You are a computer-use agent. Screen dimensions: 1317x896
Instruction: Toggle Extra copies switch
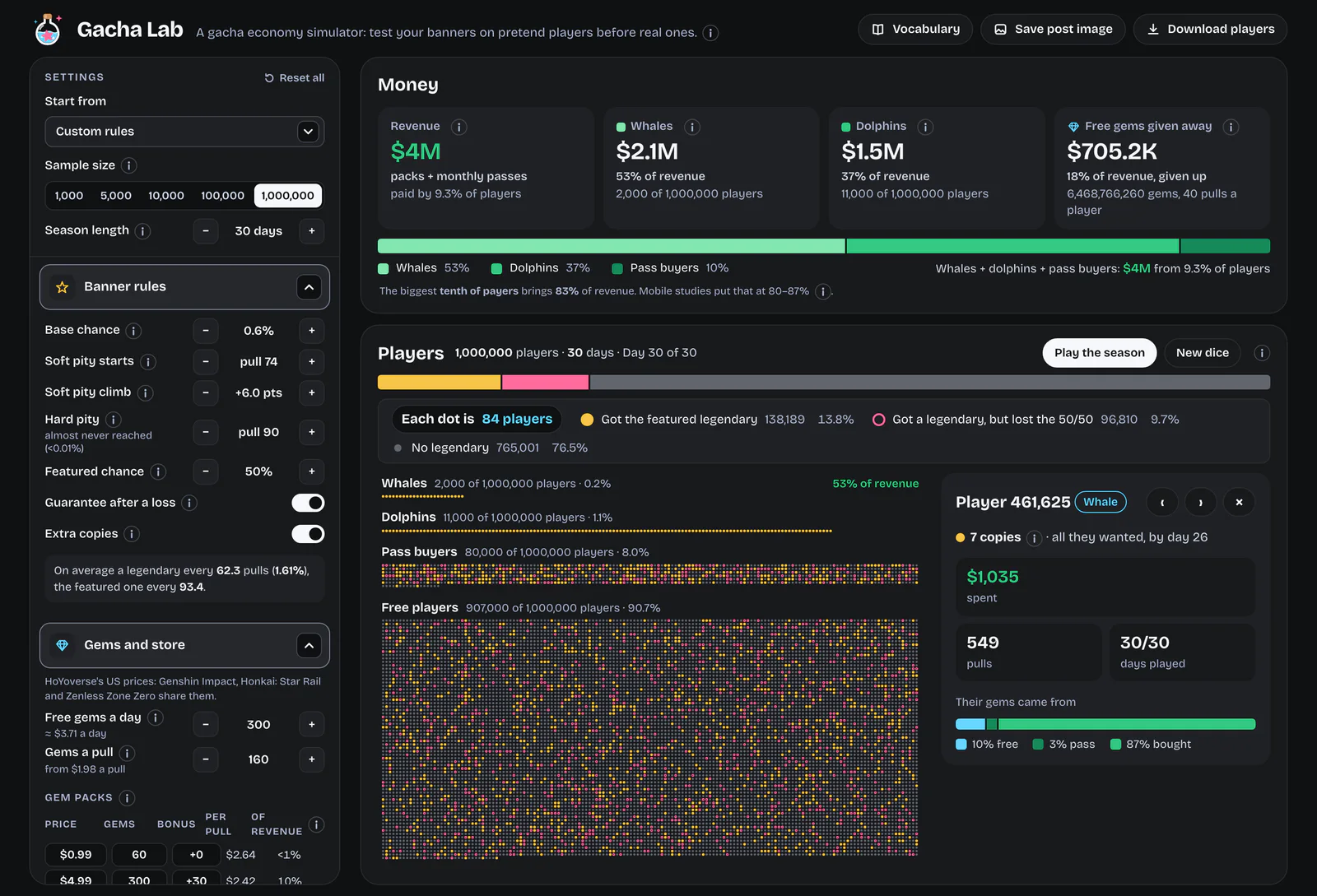click(309, 534)
